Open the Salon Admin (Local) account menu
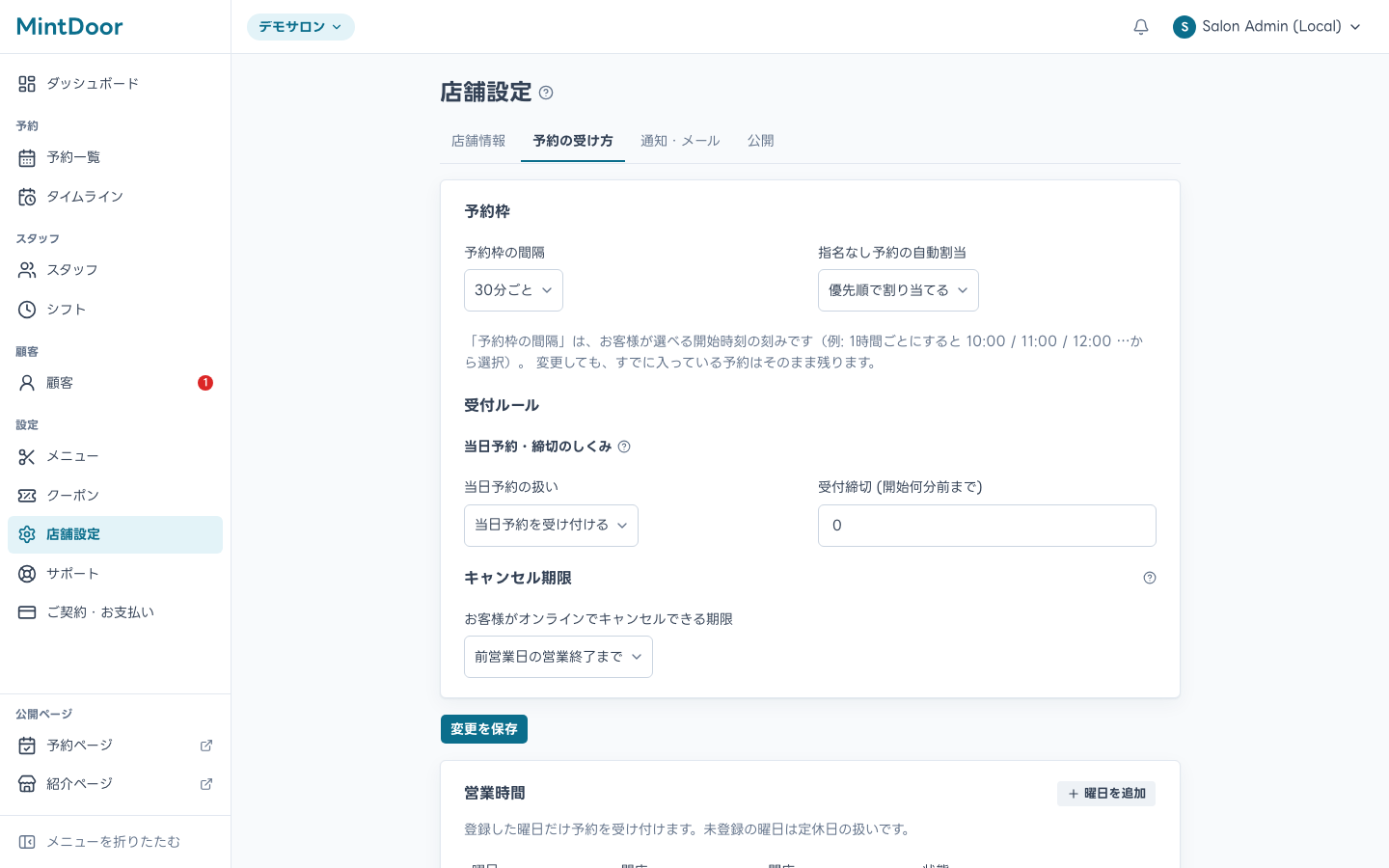 [1267, 27]
